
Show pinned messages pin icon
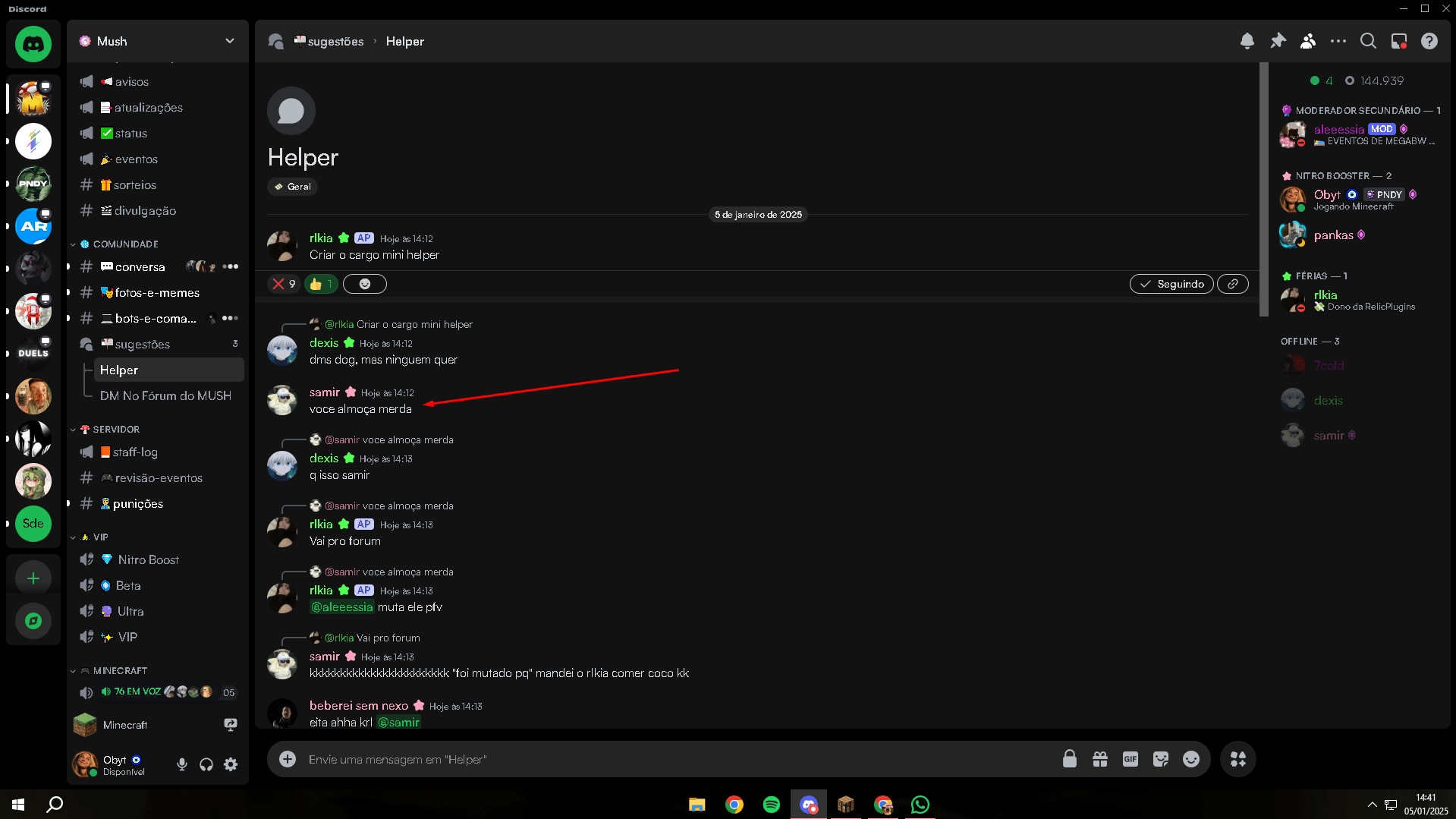1278,41
